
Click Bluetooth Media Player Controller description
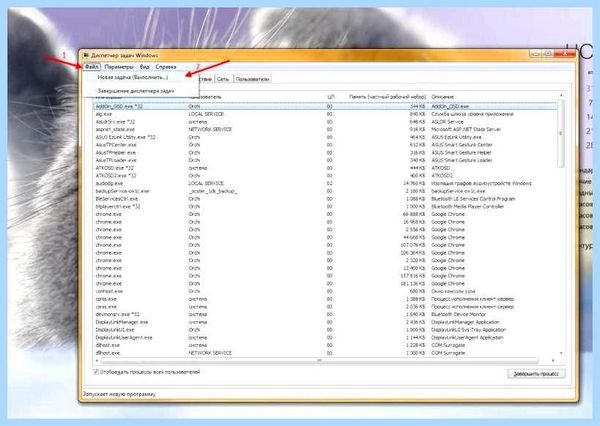click(x=468, y=206)
